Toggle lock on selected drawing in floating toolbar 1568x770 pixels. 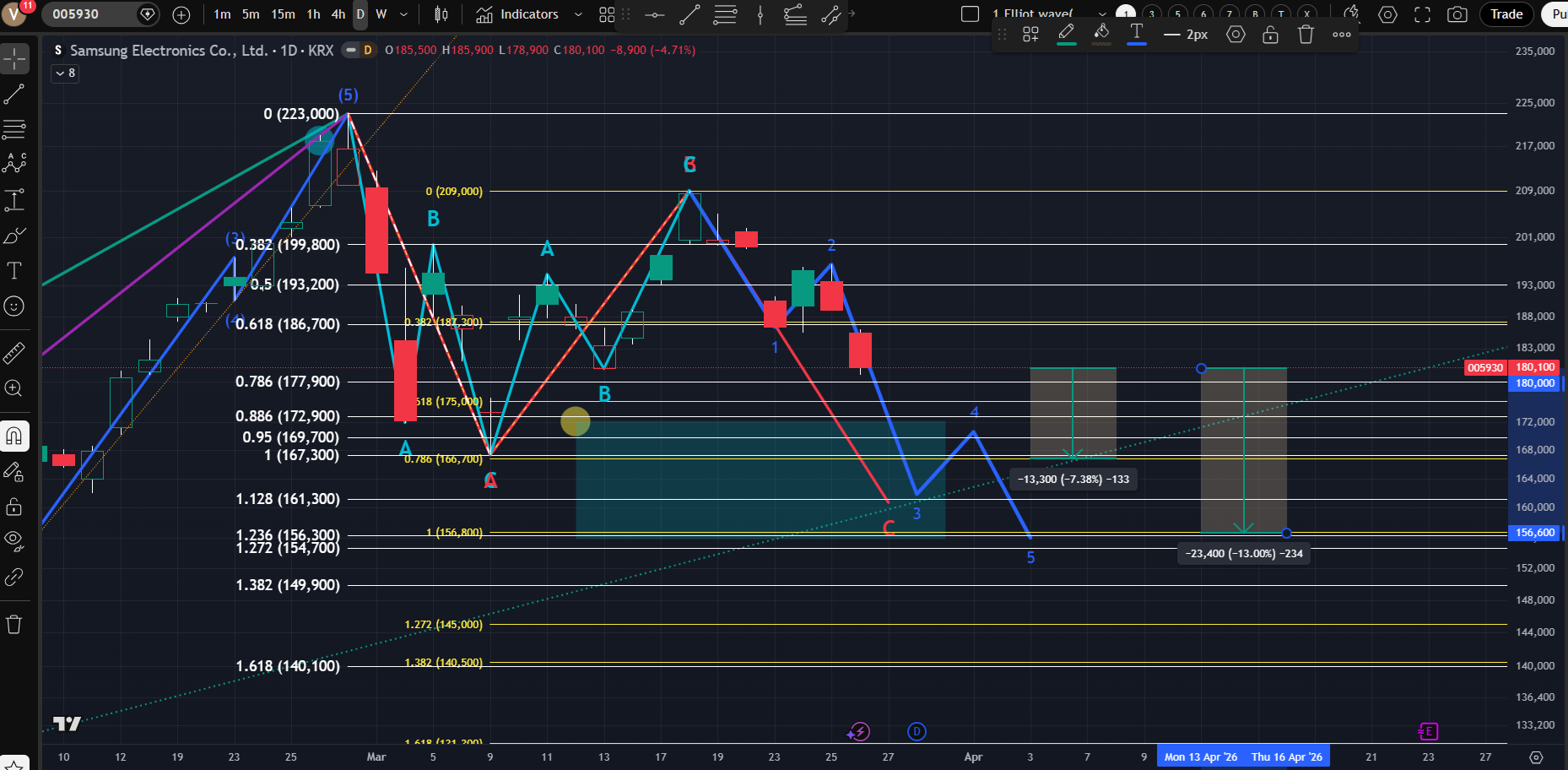coord(1270,35)
